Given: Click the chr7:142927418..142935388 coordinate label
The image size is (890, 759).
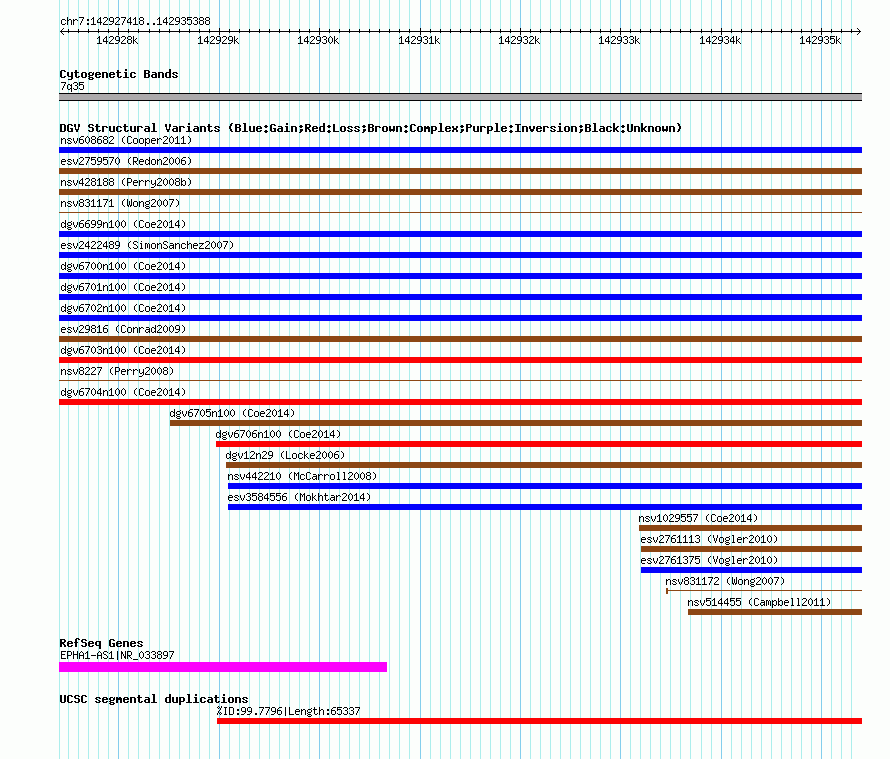Looking at the screenshot, I should (x=135, y=22).
